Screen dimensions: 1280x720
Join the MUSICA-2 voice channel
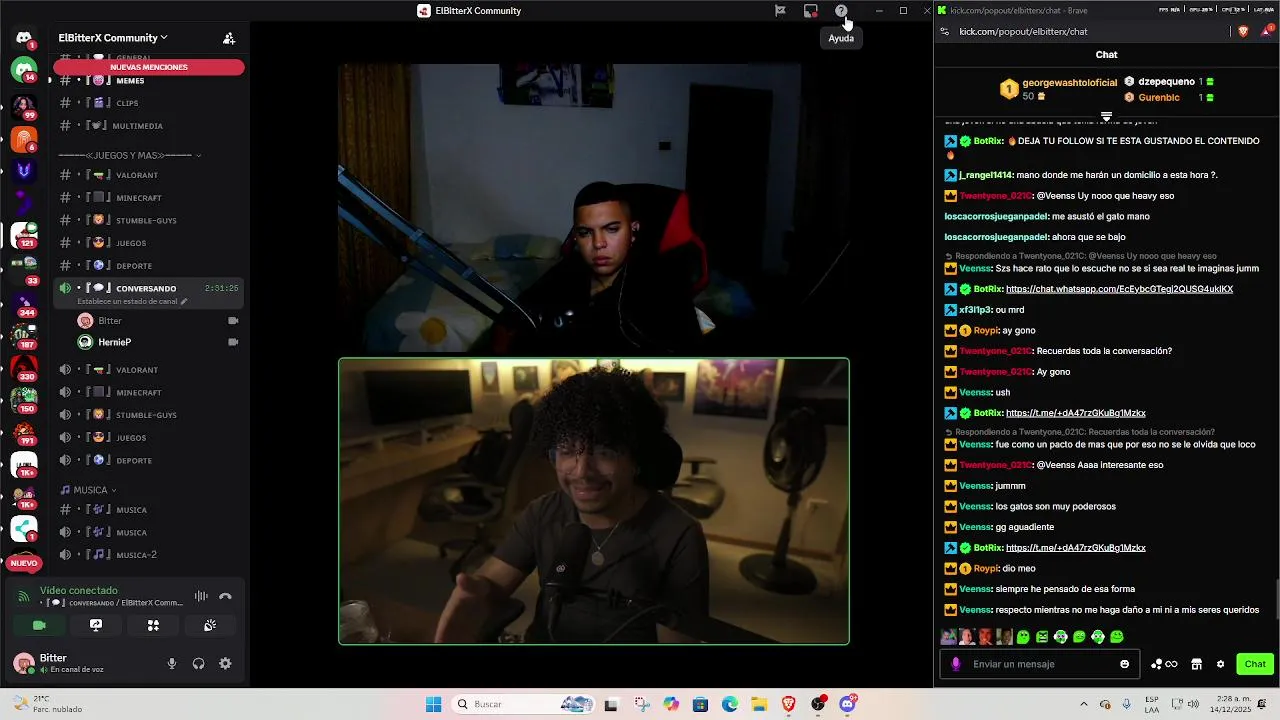pyautogui.click(x=148, y=555)
